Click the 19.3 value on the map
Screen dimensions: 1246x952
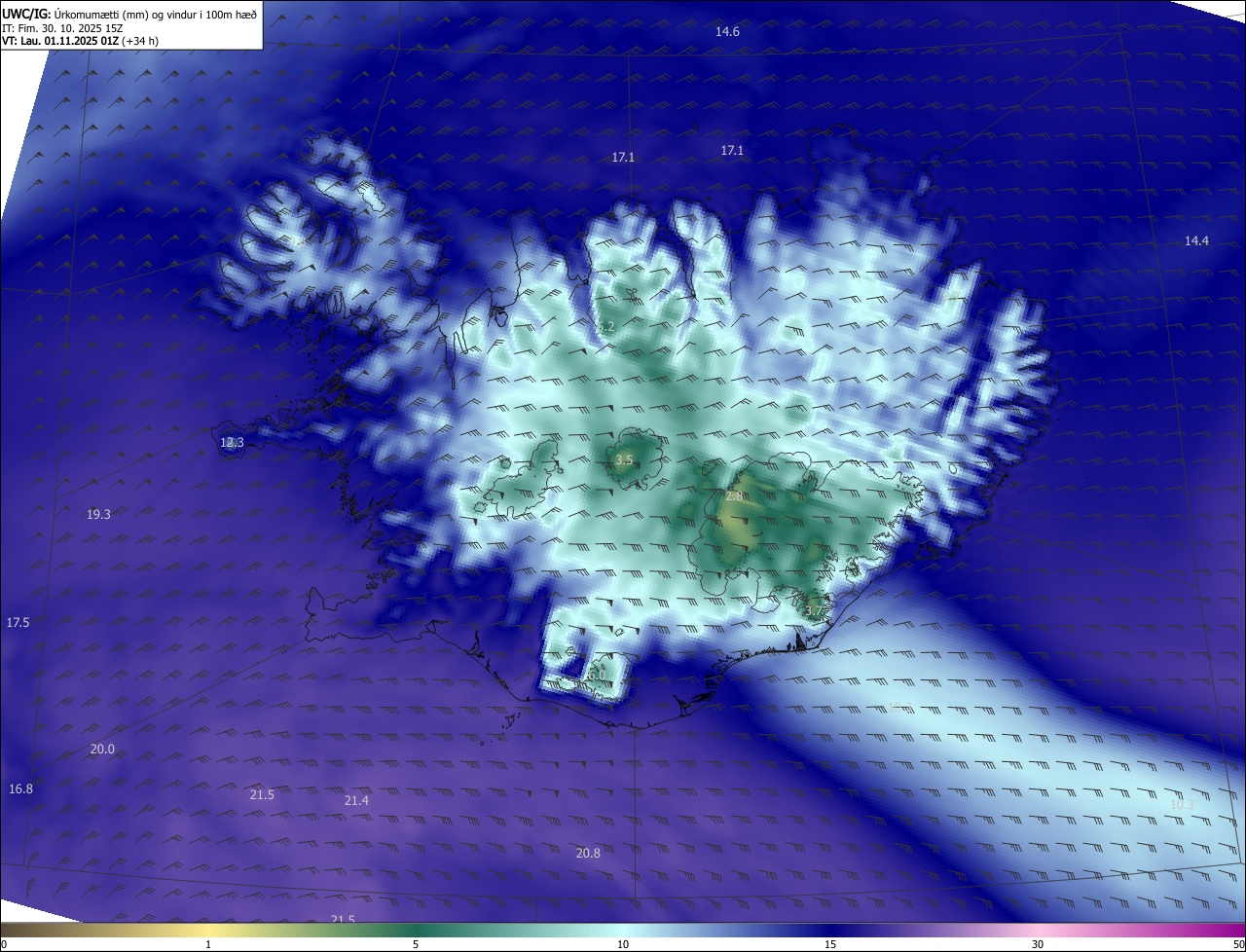[98, 515]
